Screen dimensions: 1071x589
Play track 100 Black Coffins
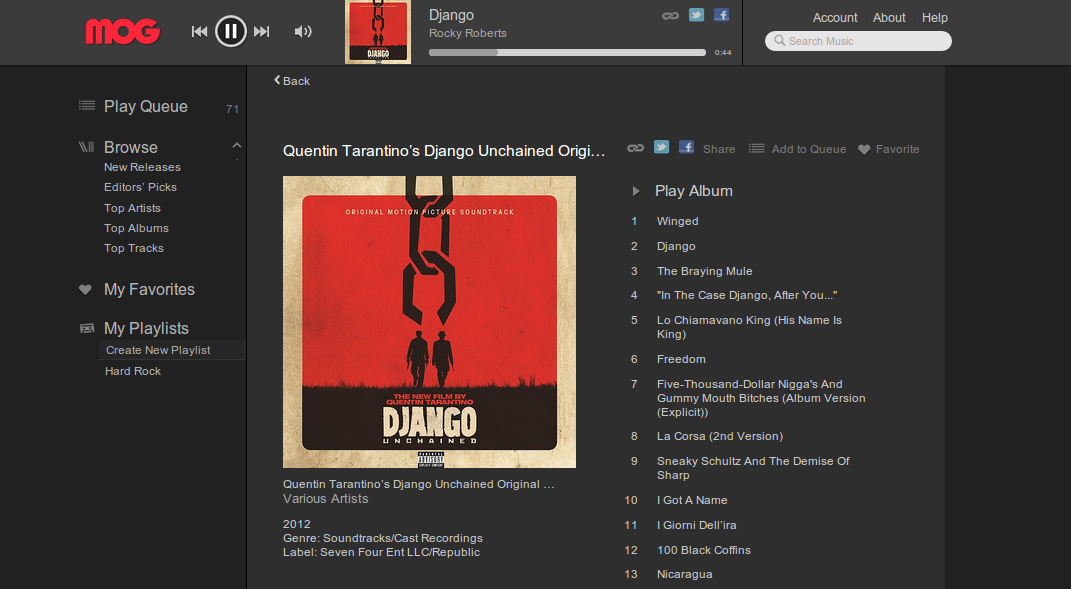704,550
